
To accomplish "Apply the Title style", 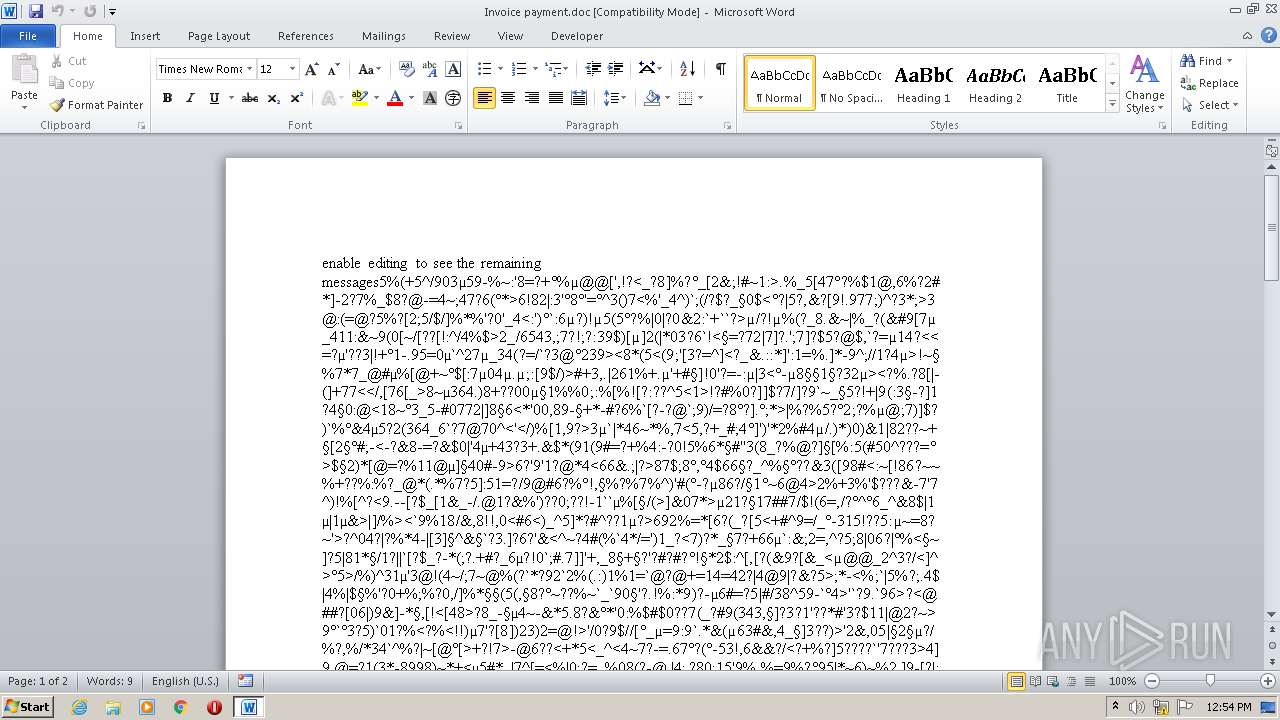I will 1067,83.
